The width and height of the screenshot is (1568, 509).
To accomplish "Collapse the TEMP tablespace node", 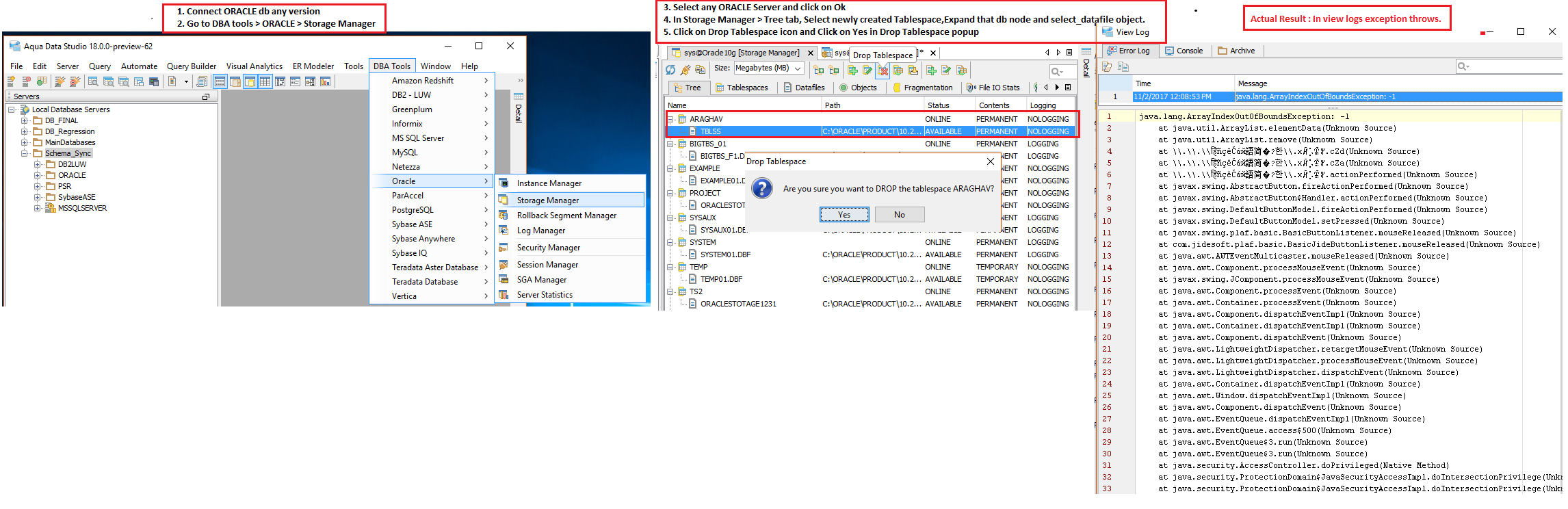I will click(x=670, y=267).
